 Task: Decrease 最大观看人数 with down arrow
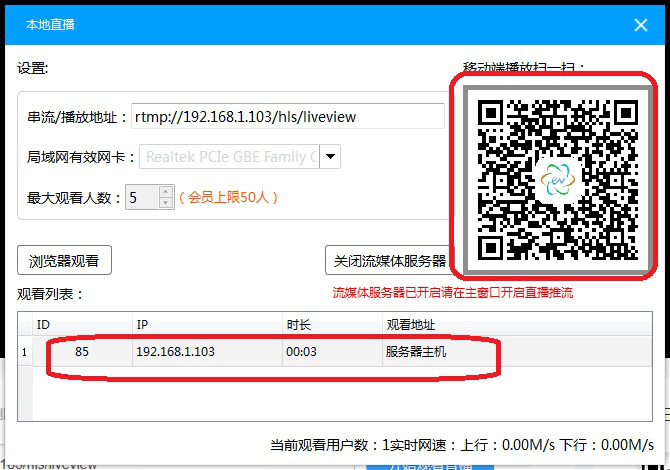coord(166,203)
